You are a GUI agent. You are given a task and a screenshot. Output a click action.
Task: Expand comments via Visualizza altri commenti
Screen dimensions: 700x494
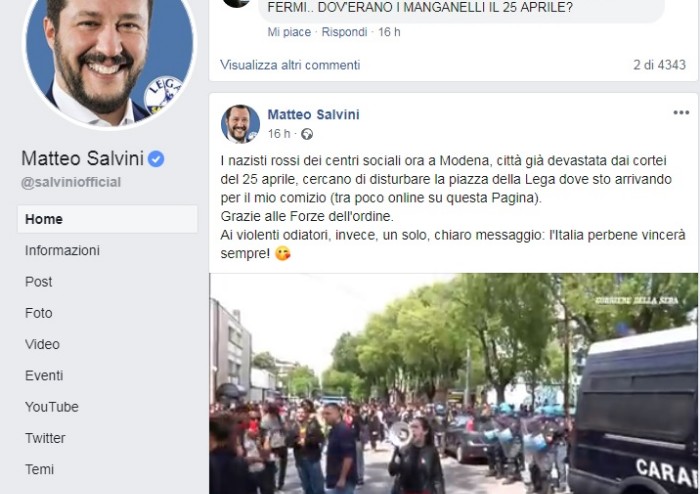coord(290,65)
